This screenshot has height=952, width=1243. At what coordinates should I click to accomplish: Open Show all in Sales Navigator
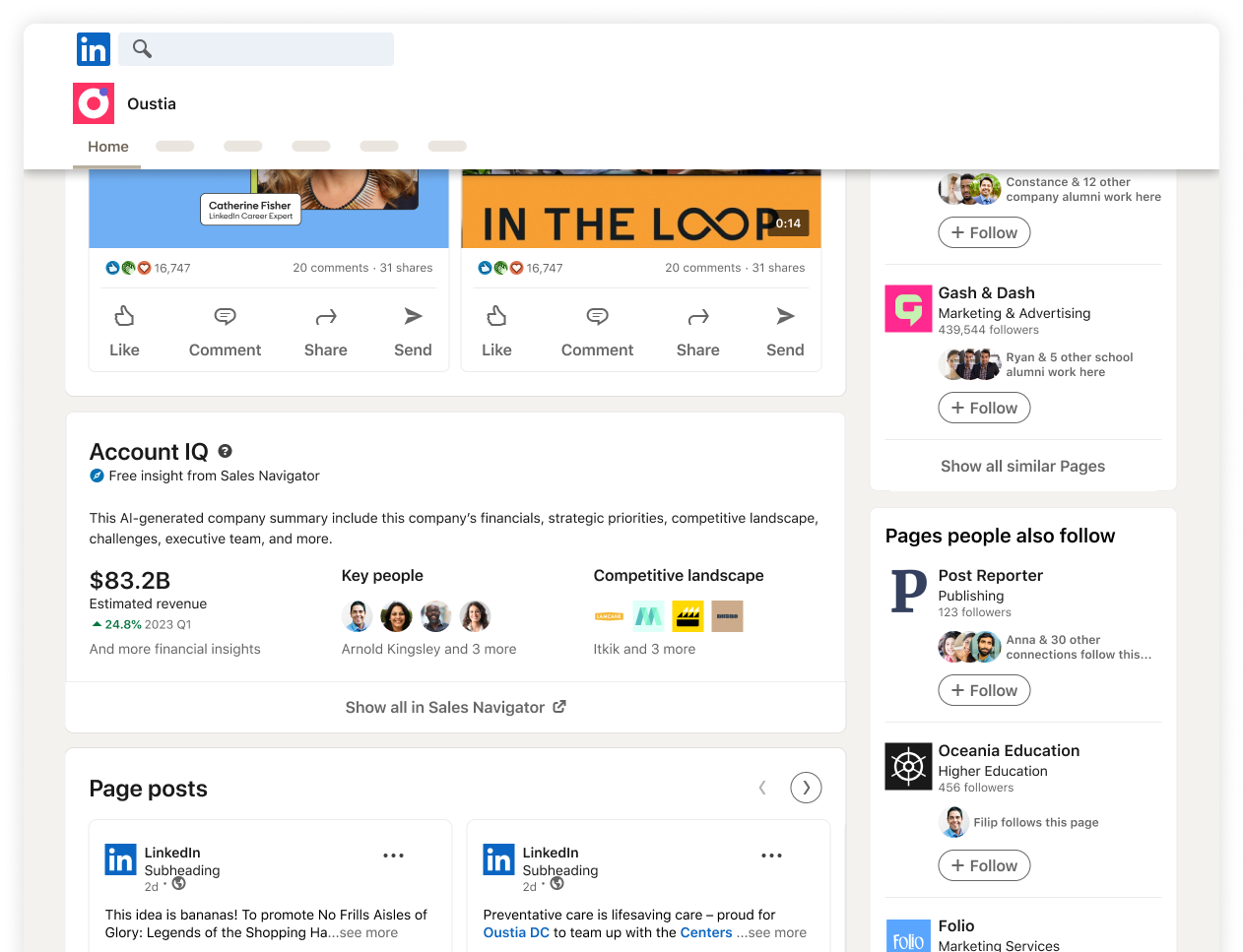pos(455,707)
